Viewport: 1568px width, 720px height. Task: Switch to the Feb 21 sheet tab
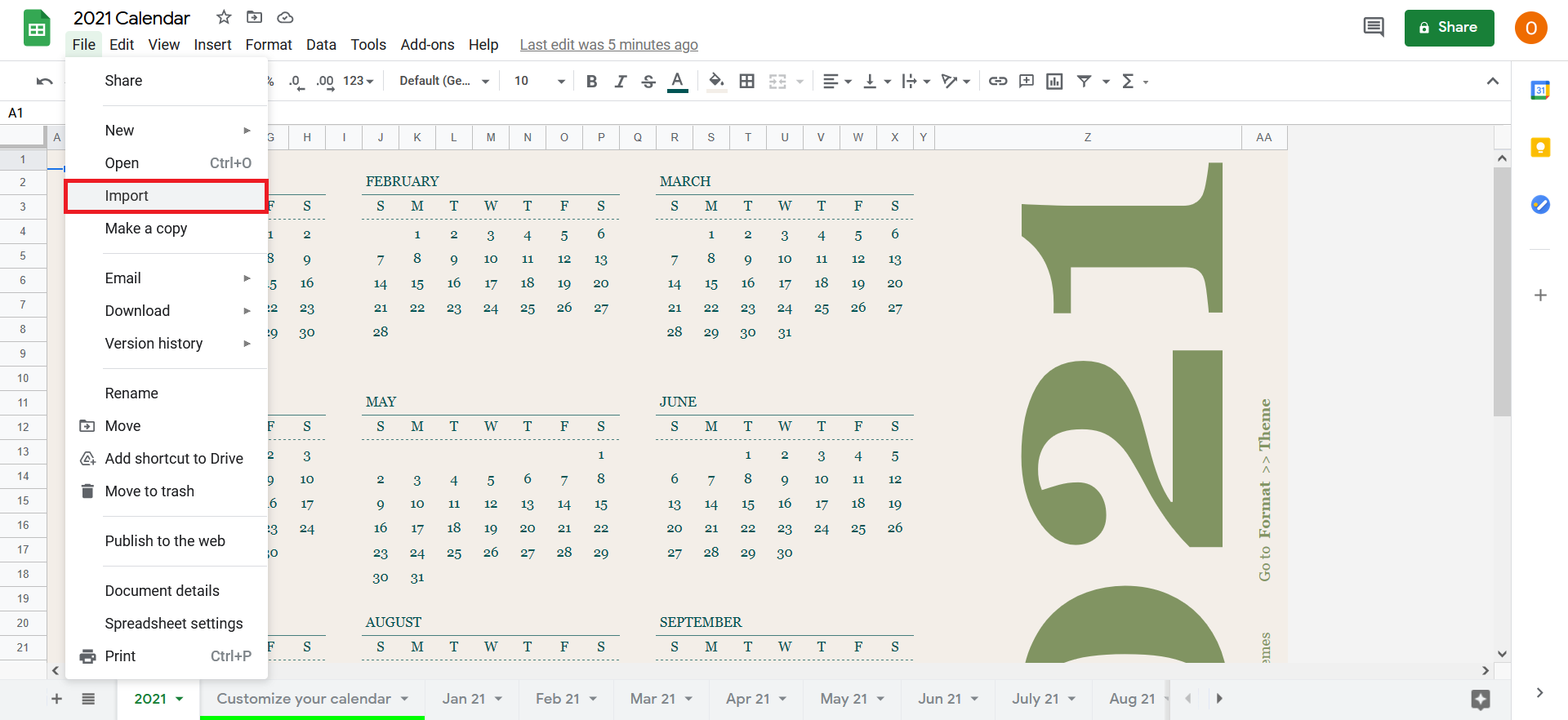pos(558,699)
